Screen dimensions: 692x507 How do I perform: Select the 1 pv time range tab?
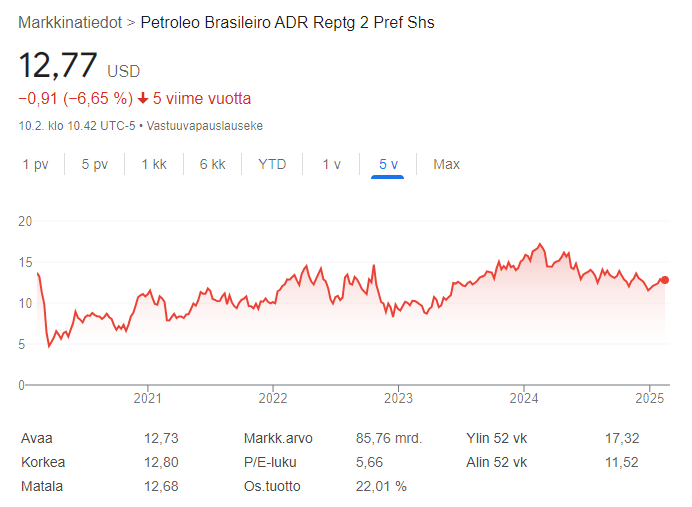[35, 164]
